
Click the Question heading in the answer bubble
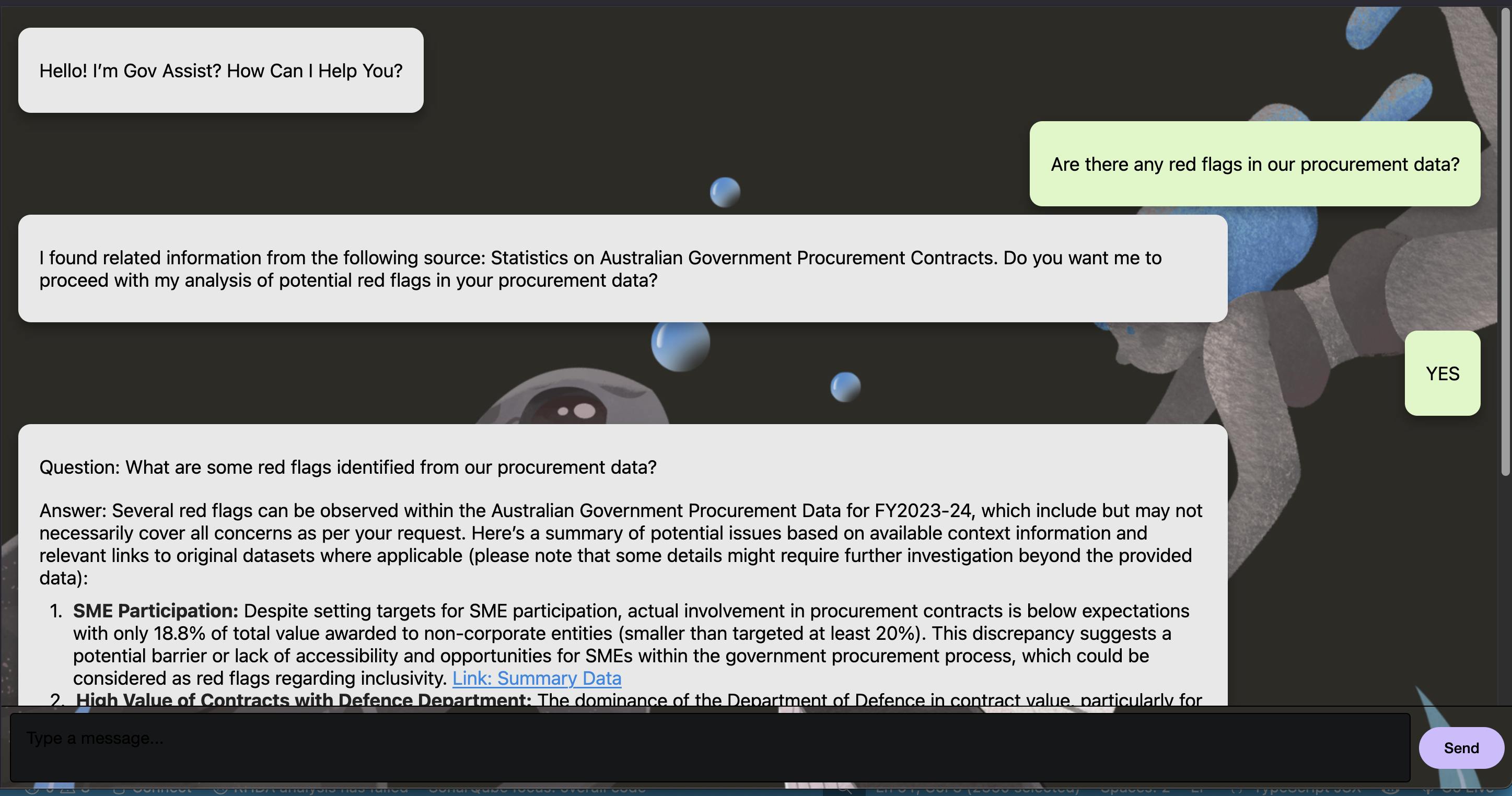point(347,467)
